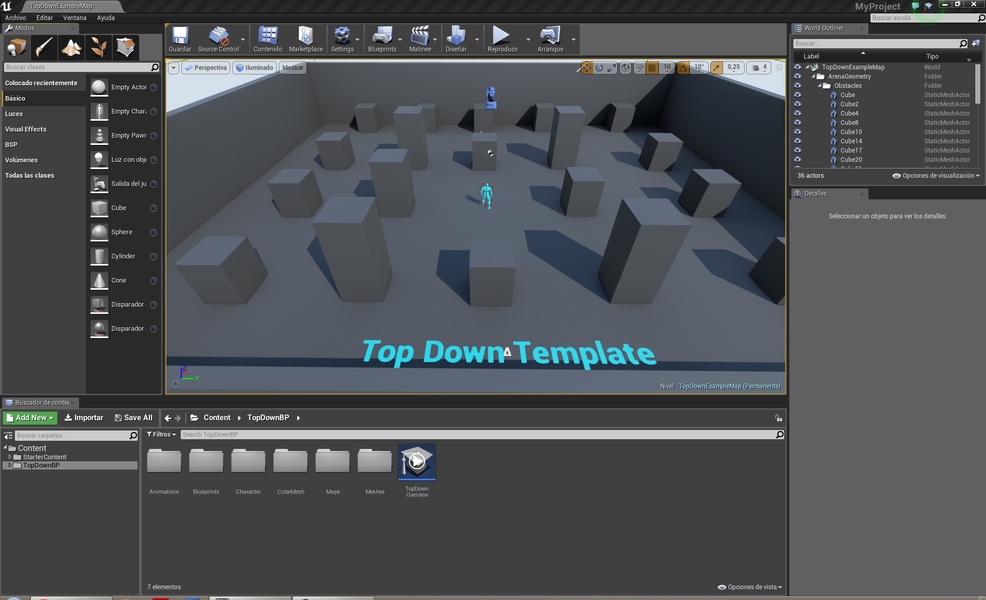986x600 pixels.
Task: Hide the Cube4 actor using its eye icon
Action: 798,114
